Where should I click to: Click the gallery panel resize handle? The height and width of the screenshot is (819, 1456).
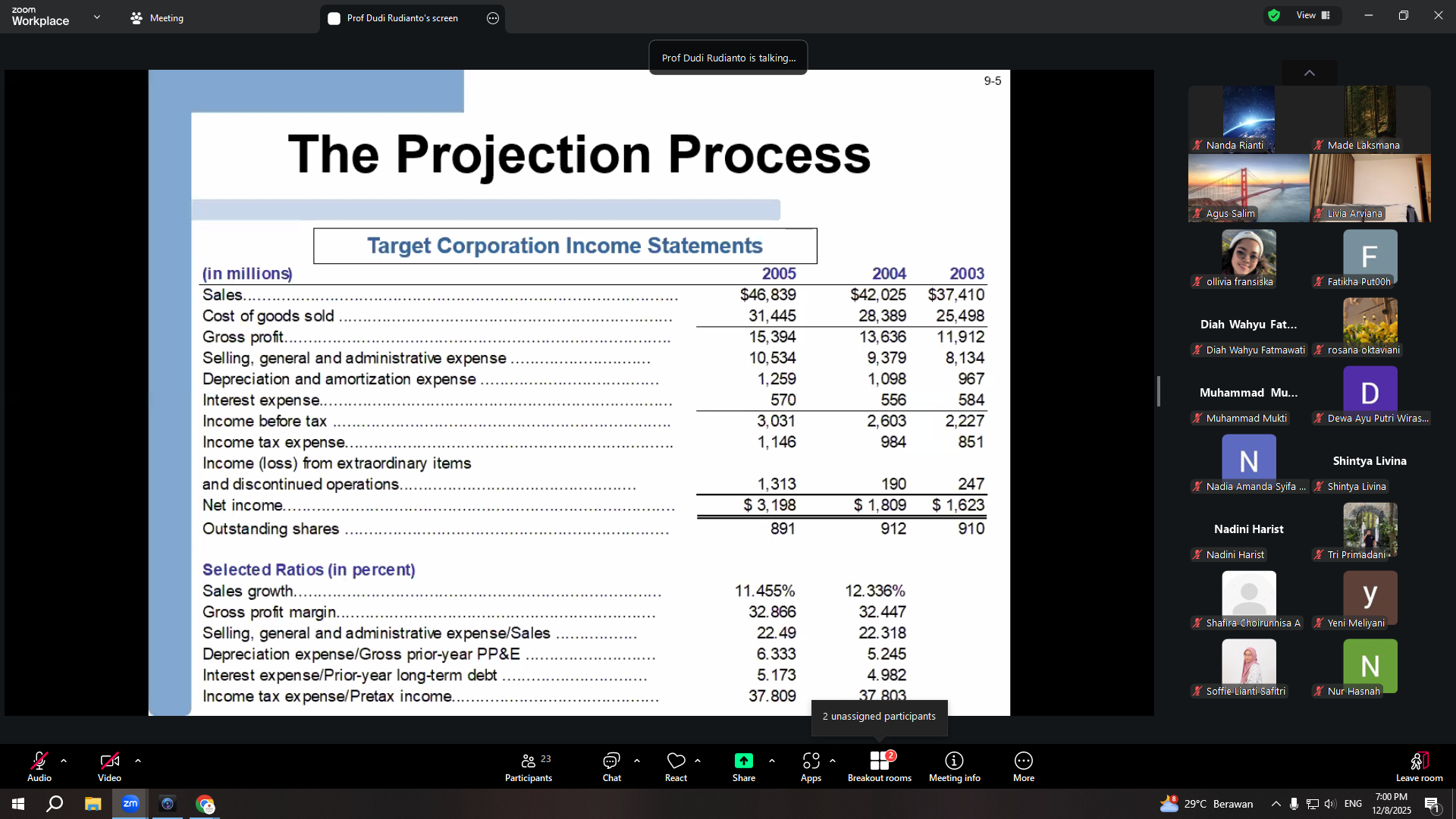[x=1159, y=391]
